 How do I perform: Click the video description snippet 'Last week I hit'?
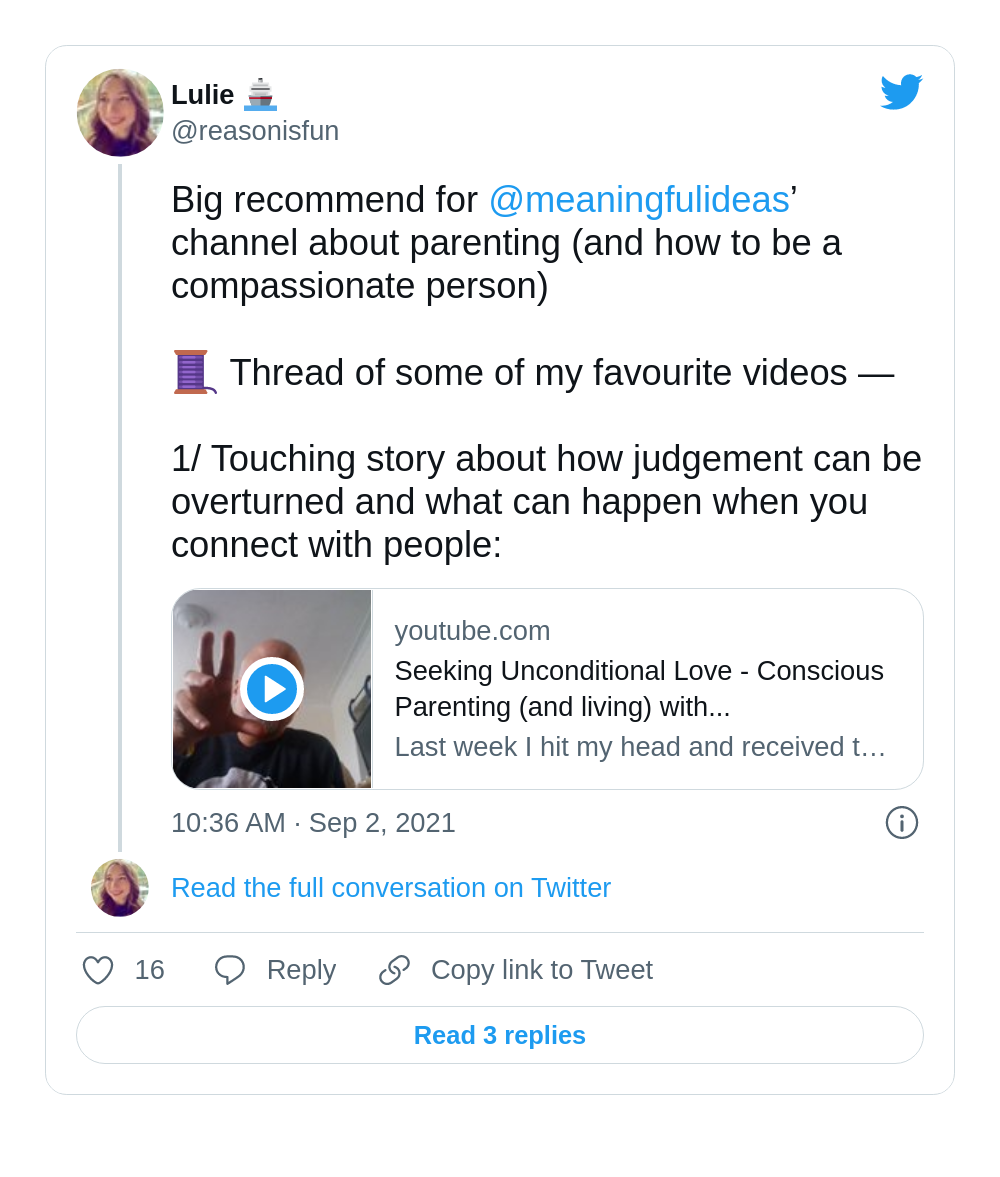(x=640, y=746)
